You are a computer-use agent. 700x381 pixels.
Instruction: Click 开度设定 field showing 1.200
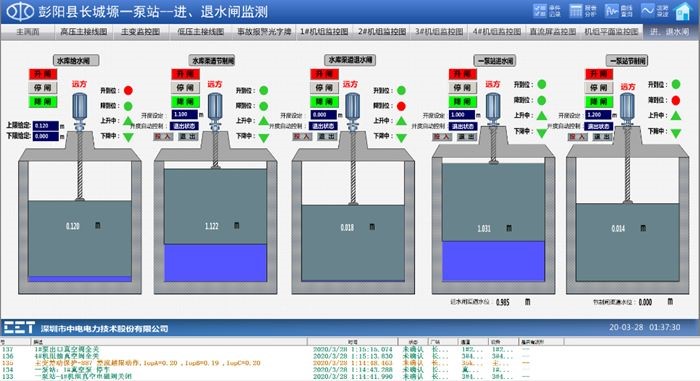pyautogui.click(x=598, y=115)
